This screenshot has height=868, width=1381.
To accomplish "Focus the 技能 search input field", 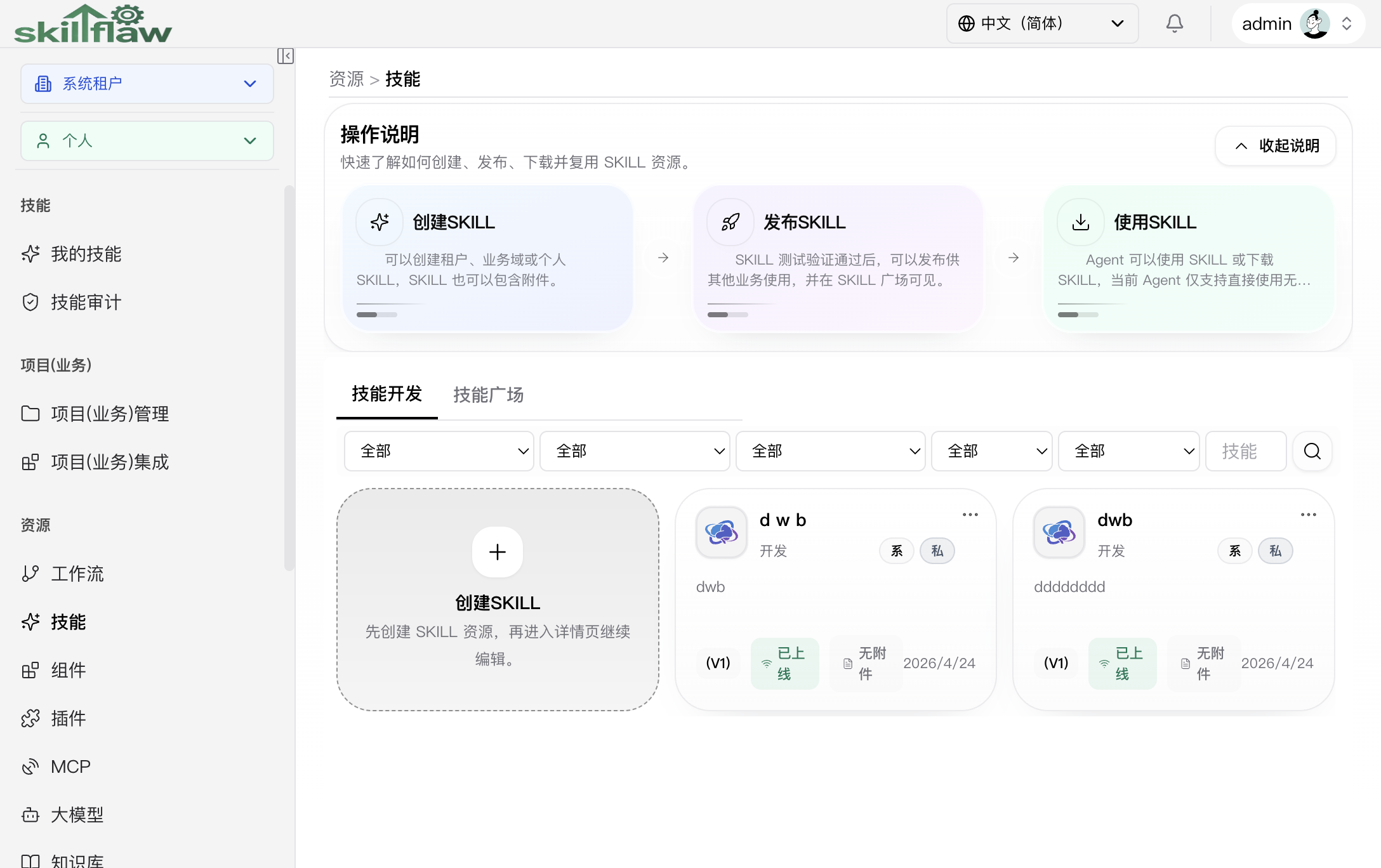I will [x=1245, y=451].
